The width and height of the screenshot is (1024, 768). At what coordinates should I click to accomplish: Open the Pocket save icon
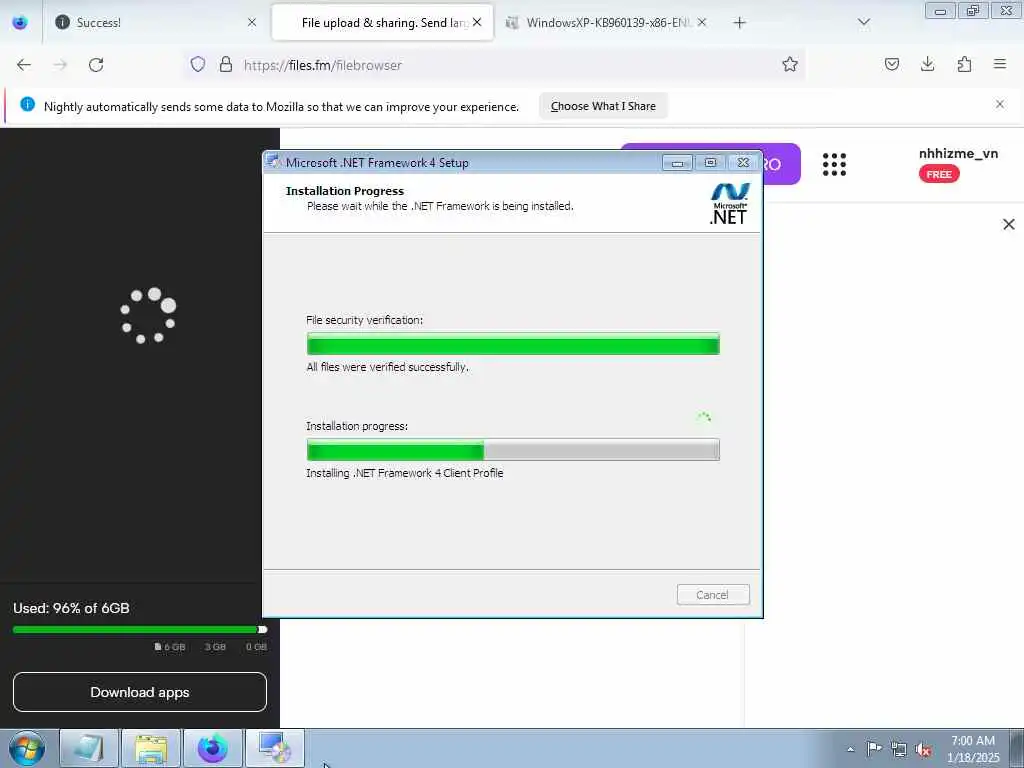[891, 64]
